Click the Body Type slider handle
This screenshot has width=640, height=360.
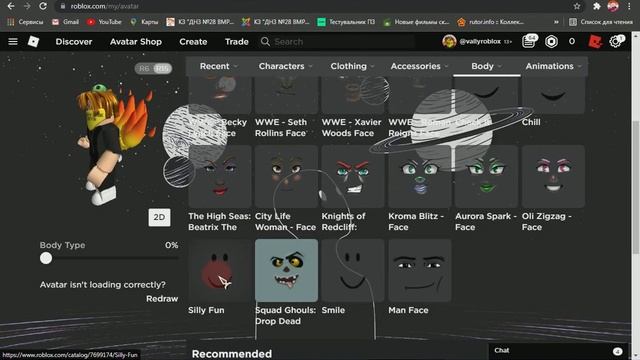46,258
